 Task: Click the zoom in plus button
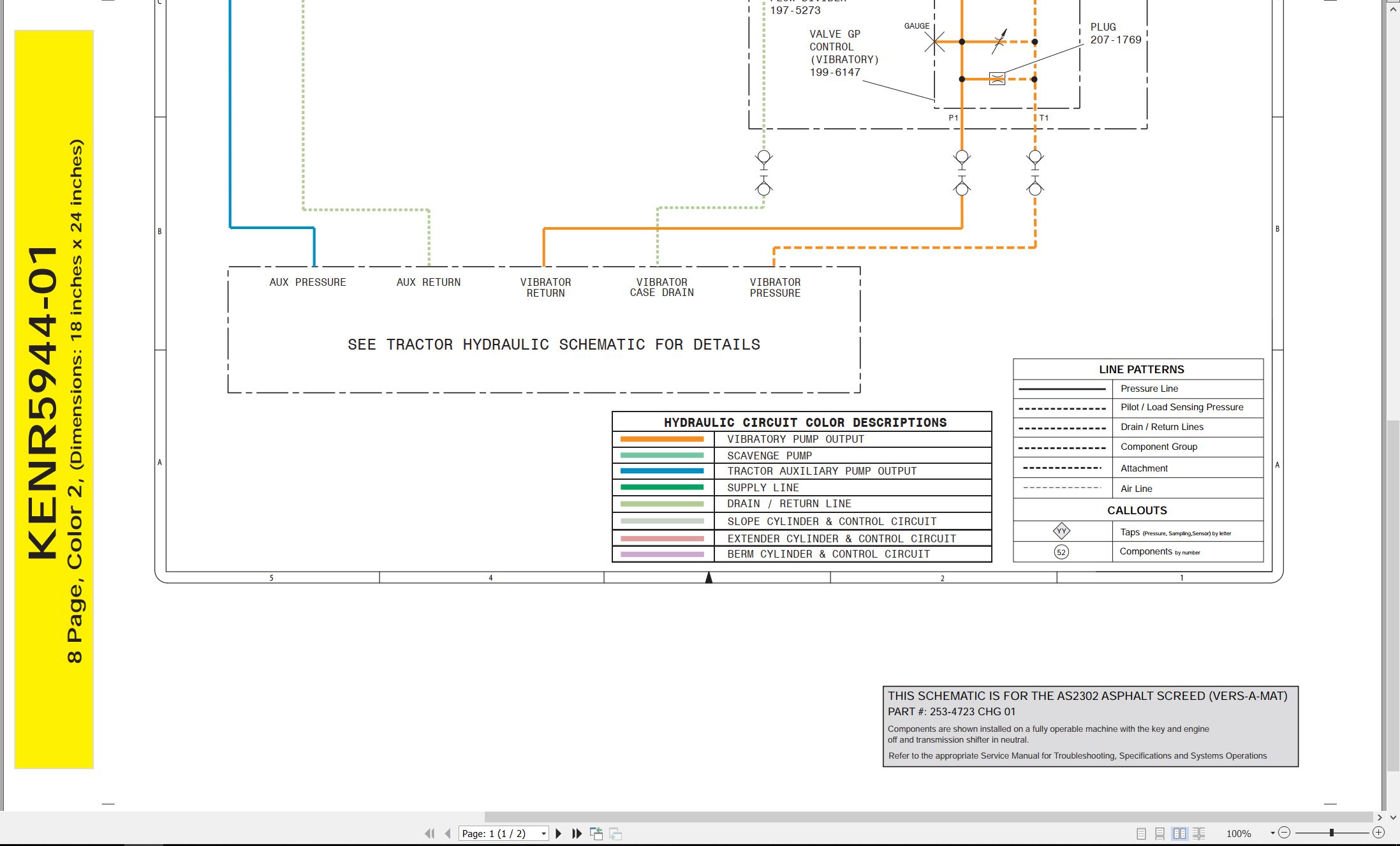pyautogui.click(x=1379, y=833)
